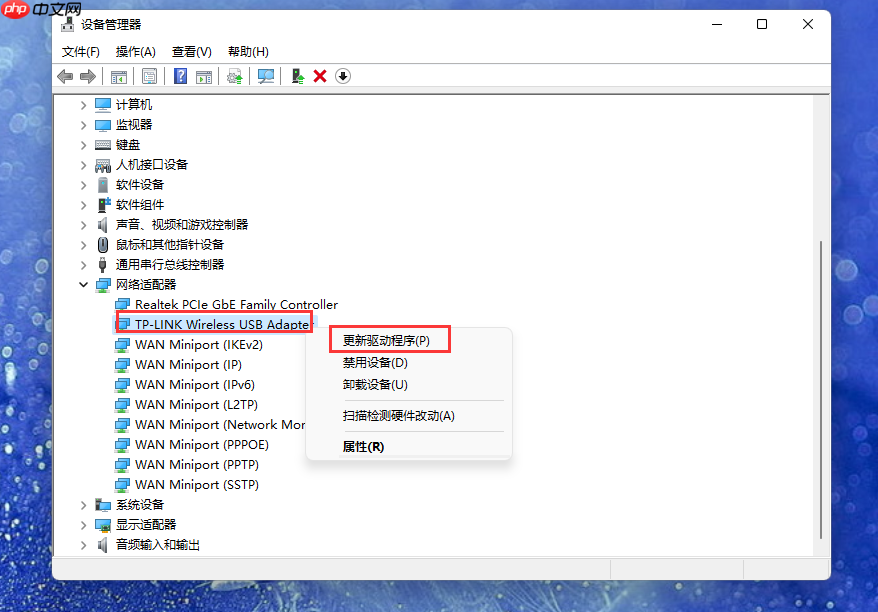
Task: Open the 查看 menu
Action: 191,51
